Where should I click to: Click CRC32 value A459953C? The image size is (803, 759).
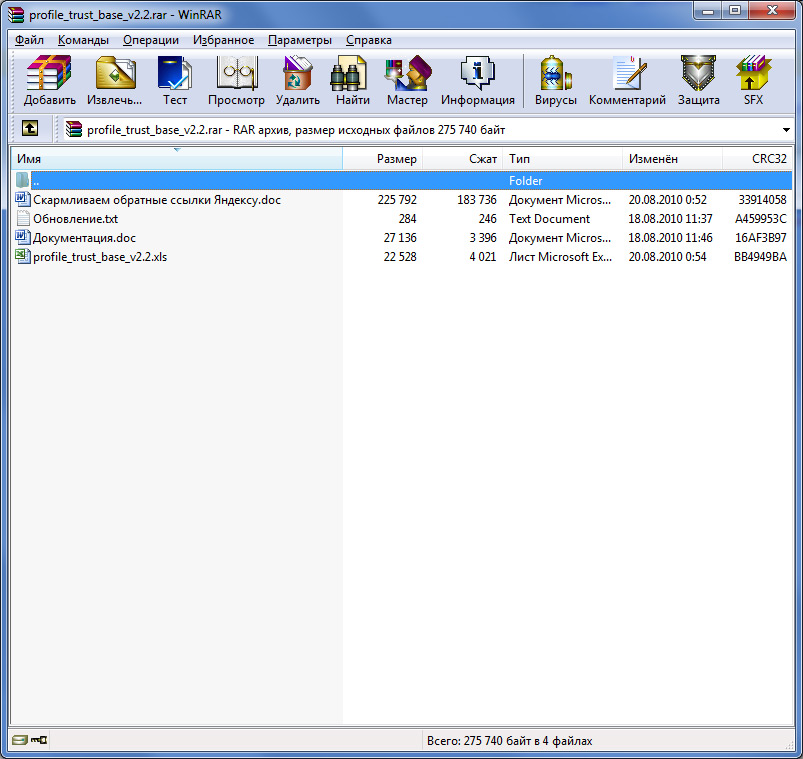[x=760, y=219]
